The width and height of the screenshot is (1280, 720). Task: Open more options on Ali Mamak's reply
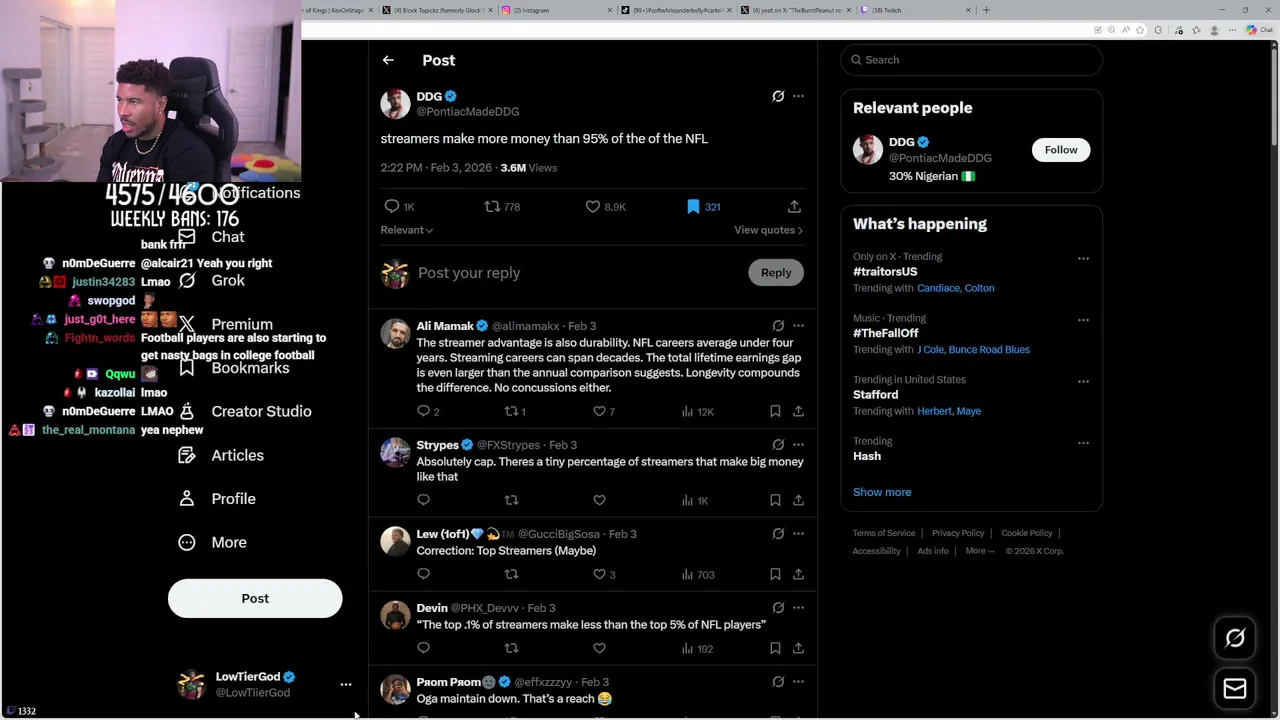[x=798, y=325]
